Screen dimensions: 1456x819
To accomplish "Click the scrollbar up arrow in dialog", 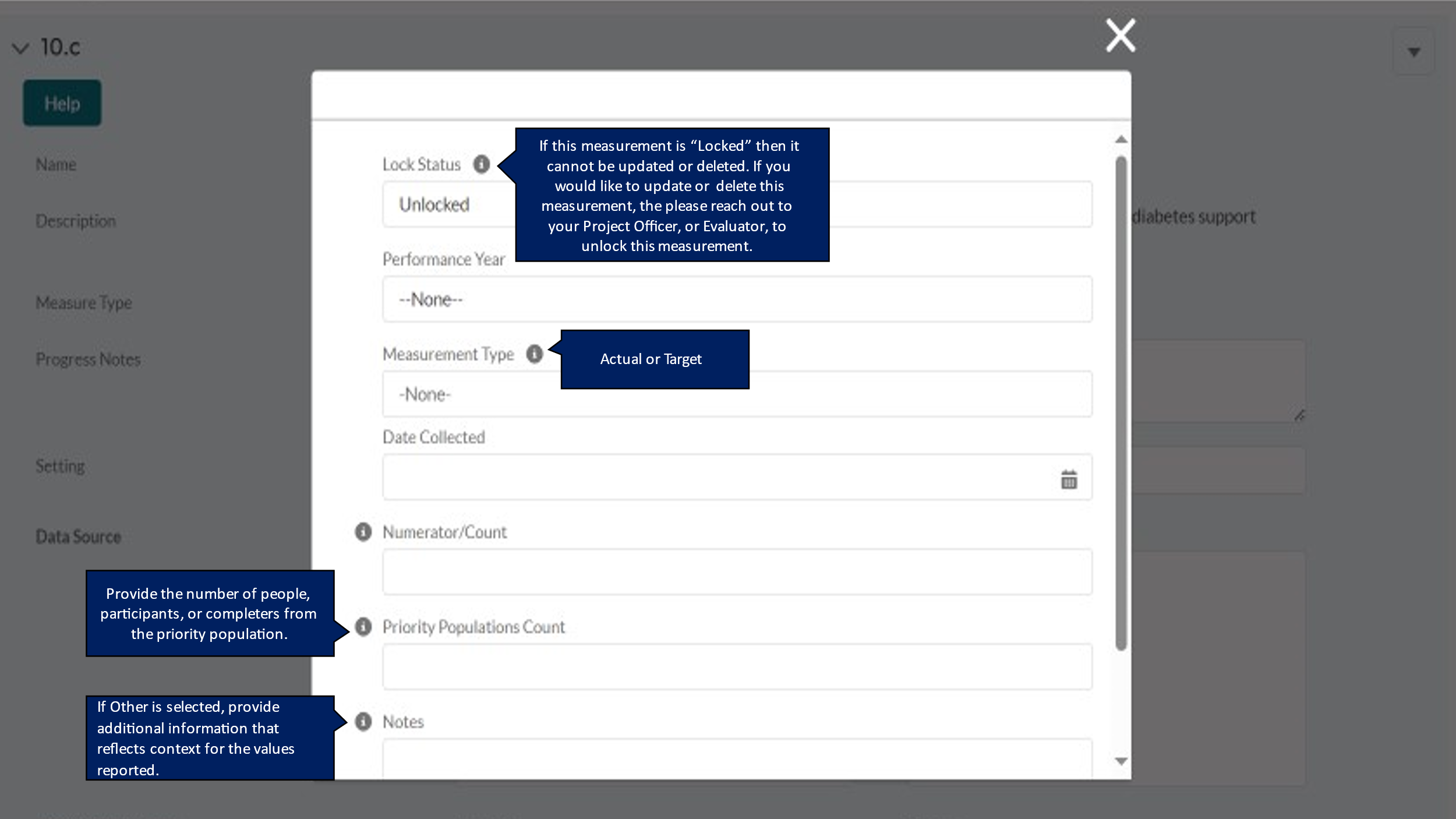I will (1121, 139).
